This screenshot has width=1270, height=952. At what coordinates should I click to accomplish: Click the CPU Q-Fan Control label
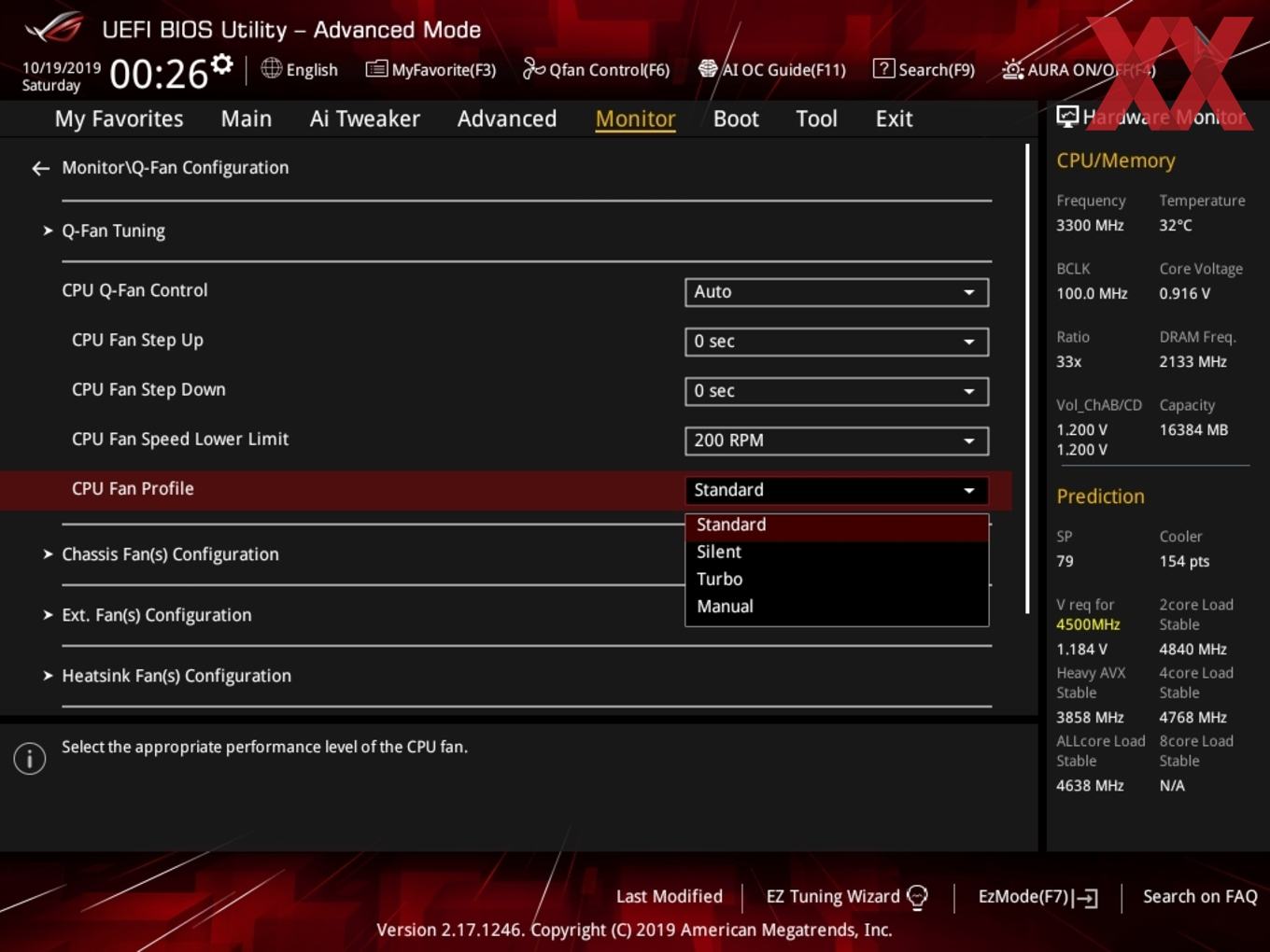click(134, 290)
